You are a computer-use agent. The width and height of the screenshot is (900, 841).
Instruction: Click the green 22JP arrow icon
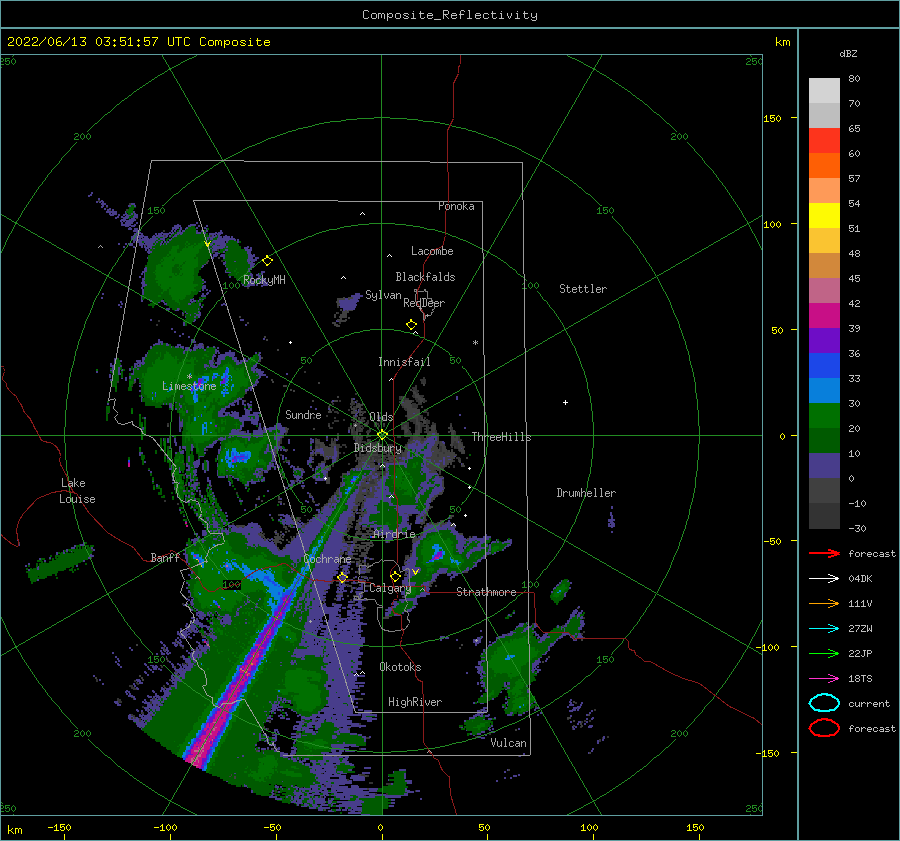tap(824, 653)
